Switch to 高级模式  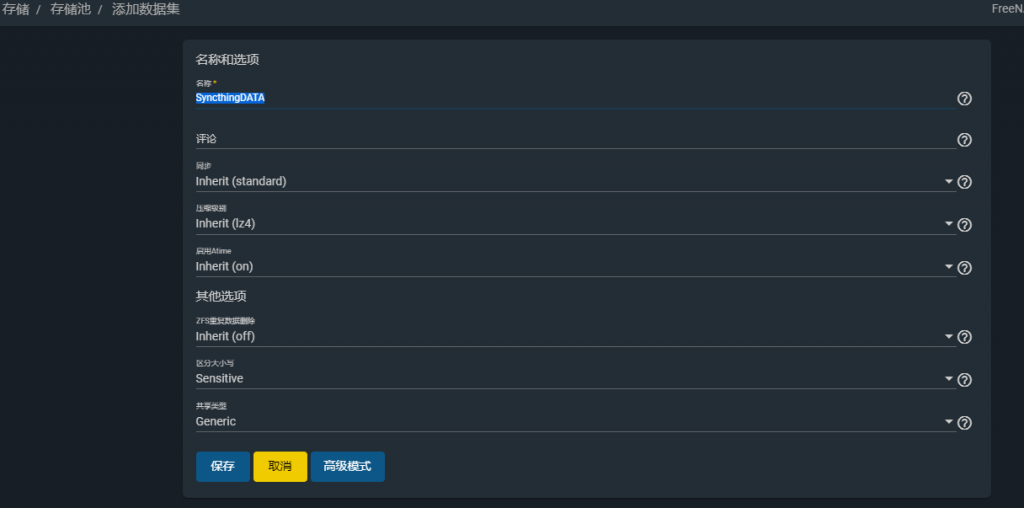[x=347, y=467]
